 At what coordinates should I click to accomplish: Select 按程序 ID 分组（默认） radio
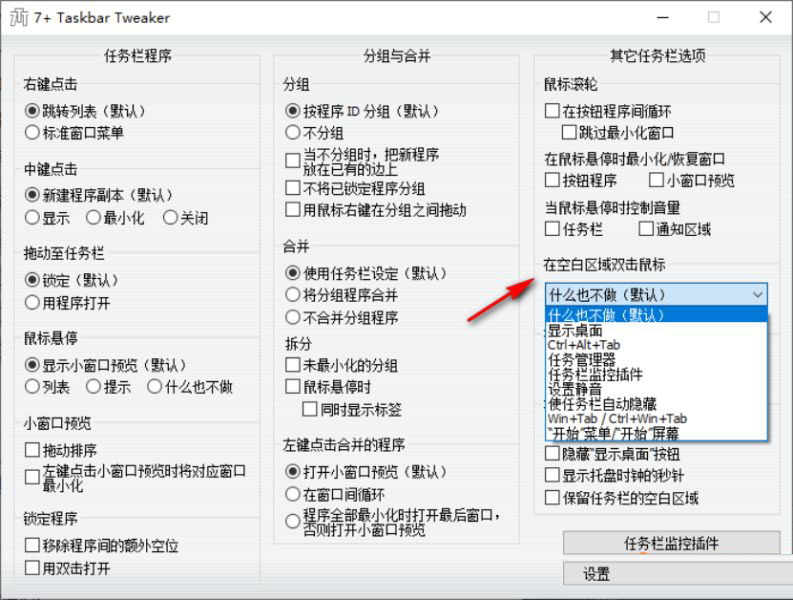pos(292,111)
